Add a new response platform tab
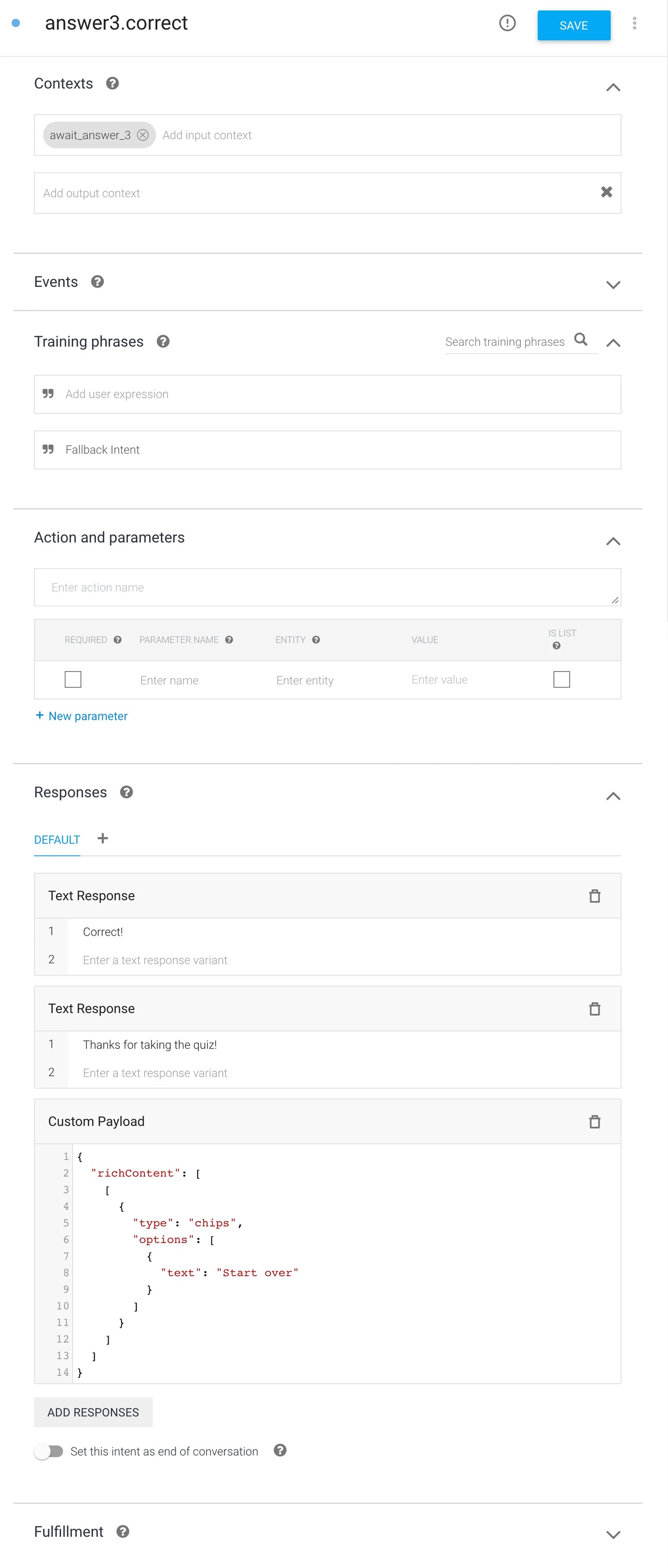Viewport: 668px width, 1568px height. coord(103,839)
